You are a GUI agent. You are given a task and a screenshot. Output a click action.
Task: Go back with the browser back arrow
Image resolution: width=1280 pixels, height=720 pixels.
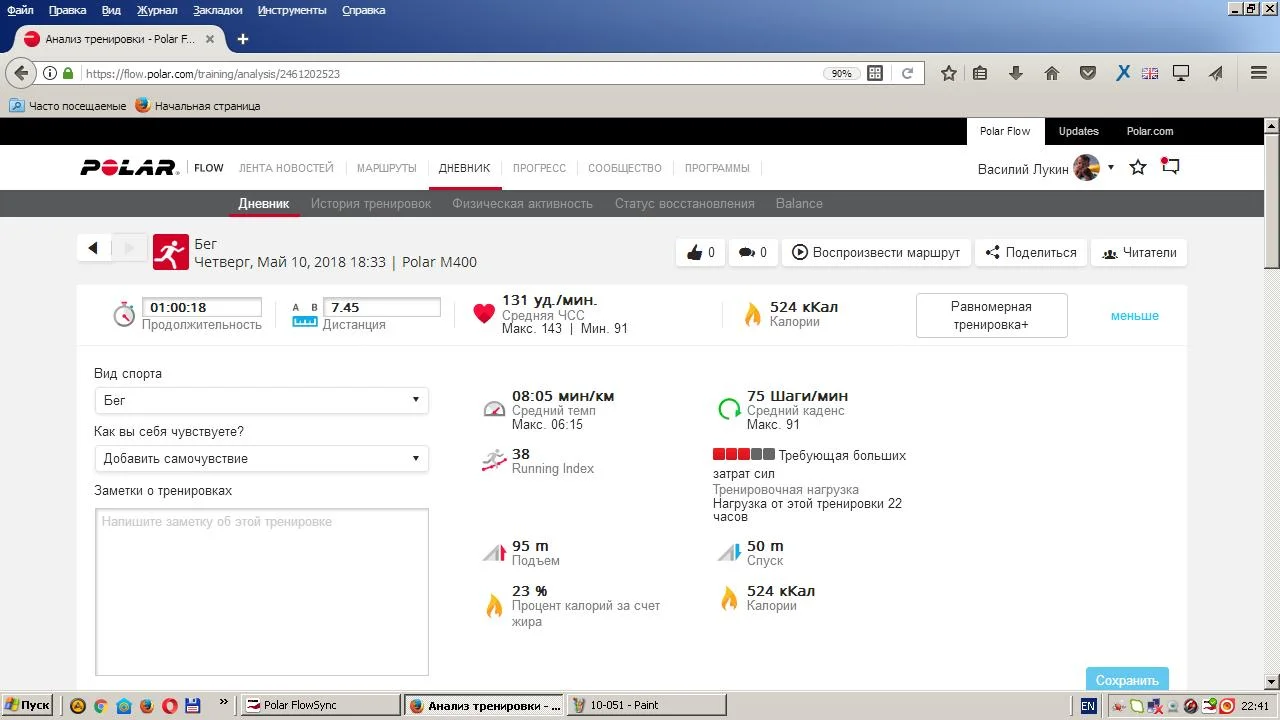tap(21, 73)
